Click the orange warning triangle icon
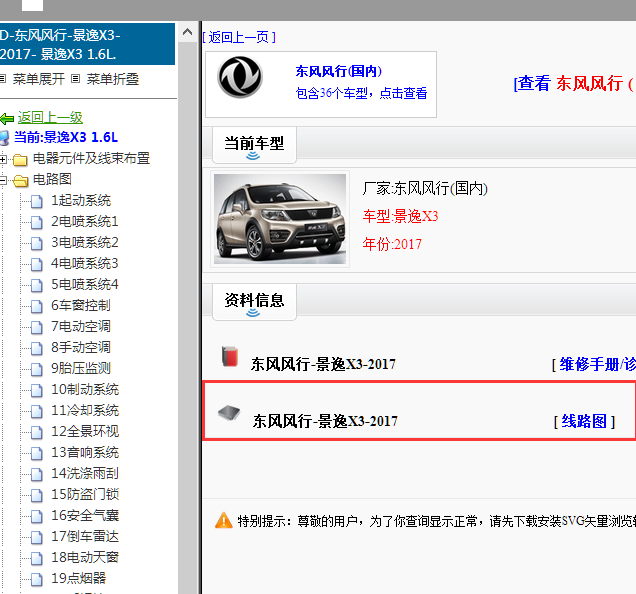Screen dimensions: 636x594 (223, 521)
